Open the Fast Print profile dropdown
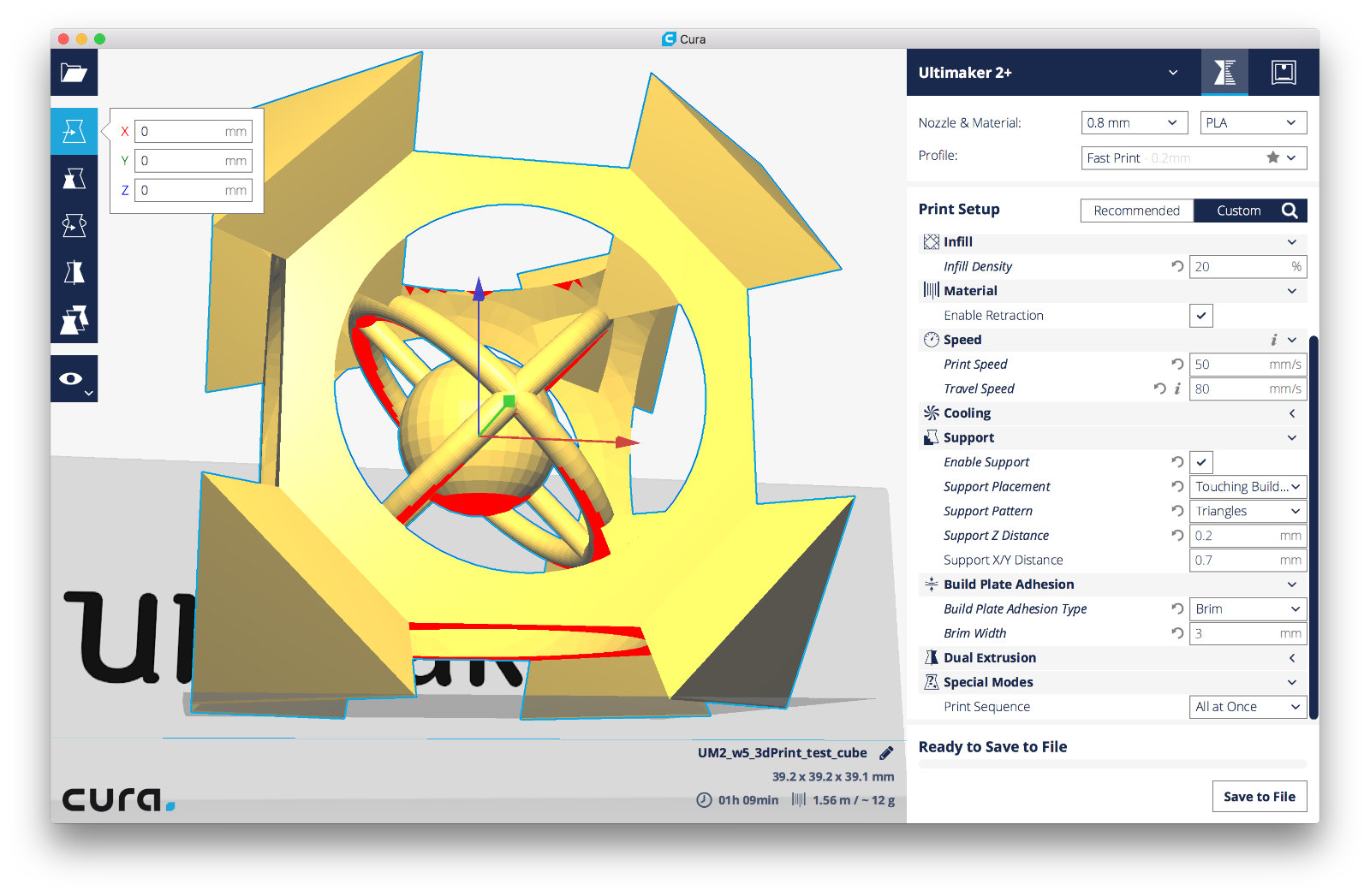 coord(1194,157)
